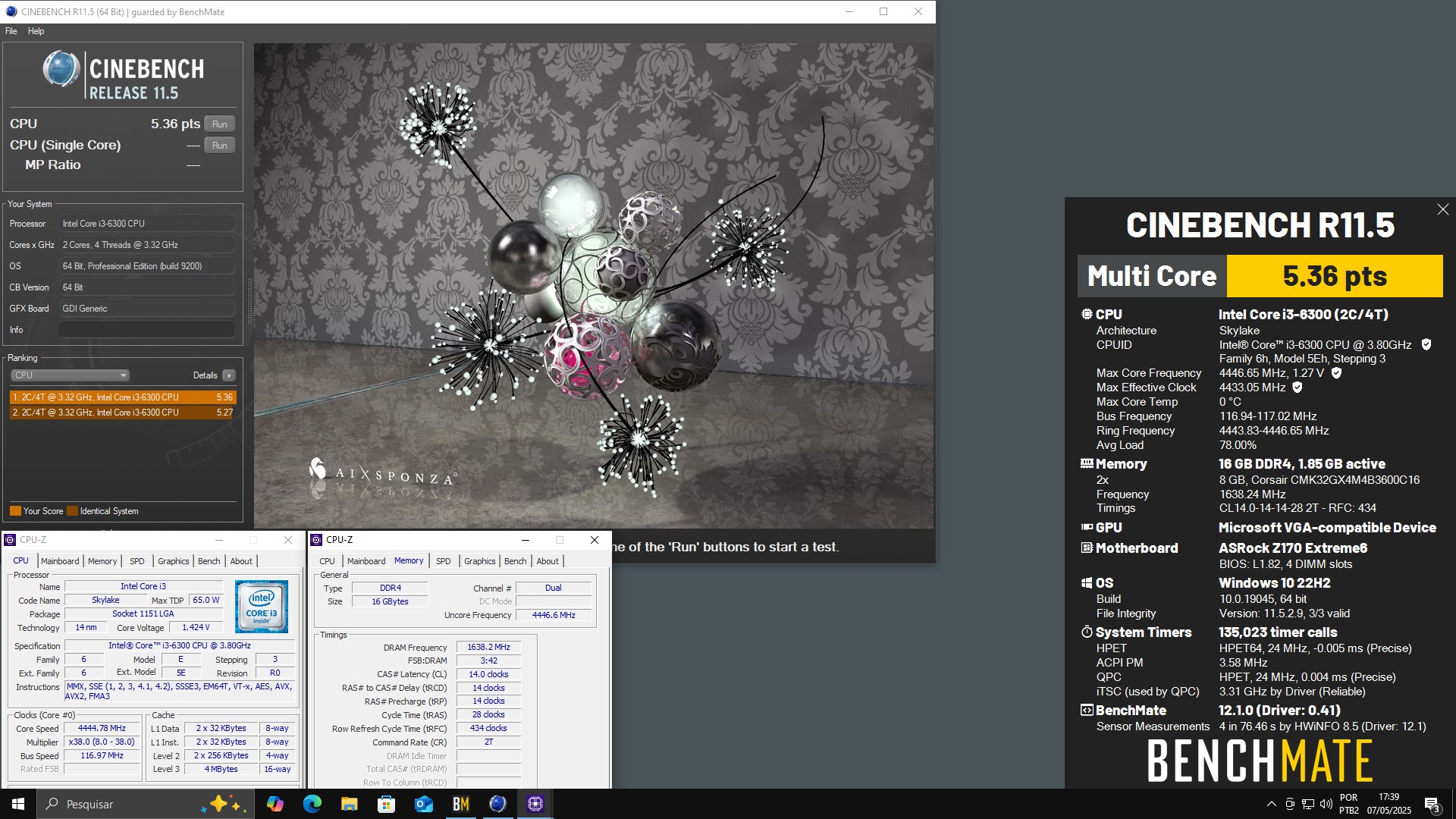The image size is (1456, 819).
Task: Select SPD tab in memory-timings CPU-Z window
Action: tap(443, 561)
